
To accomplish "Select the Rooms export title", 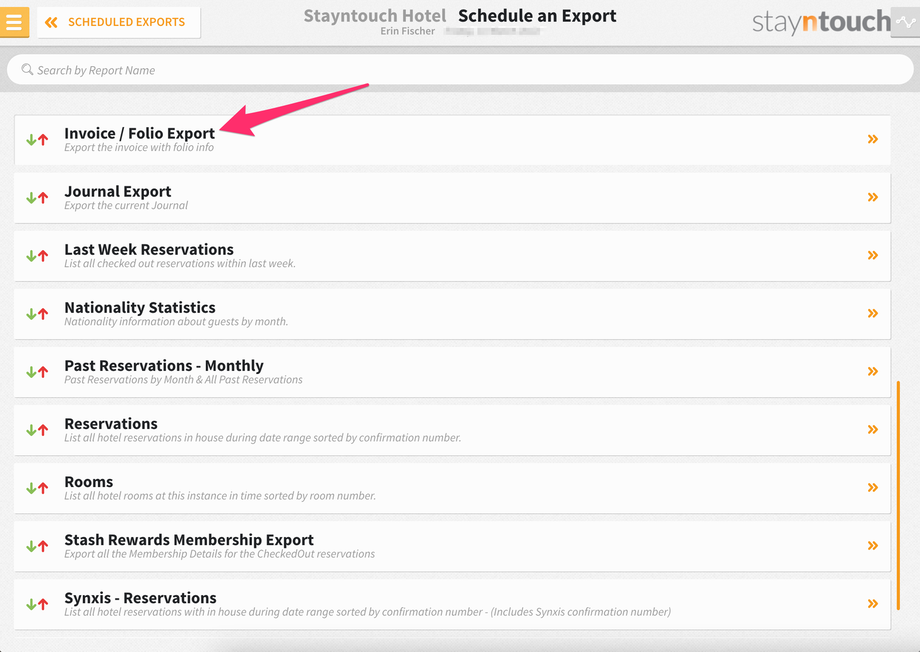I will click(x=89, y=482).
